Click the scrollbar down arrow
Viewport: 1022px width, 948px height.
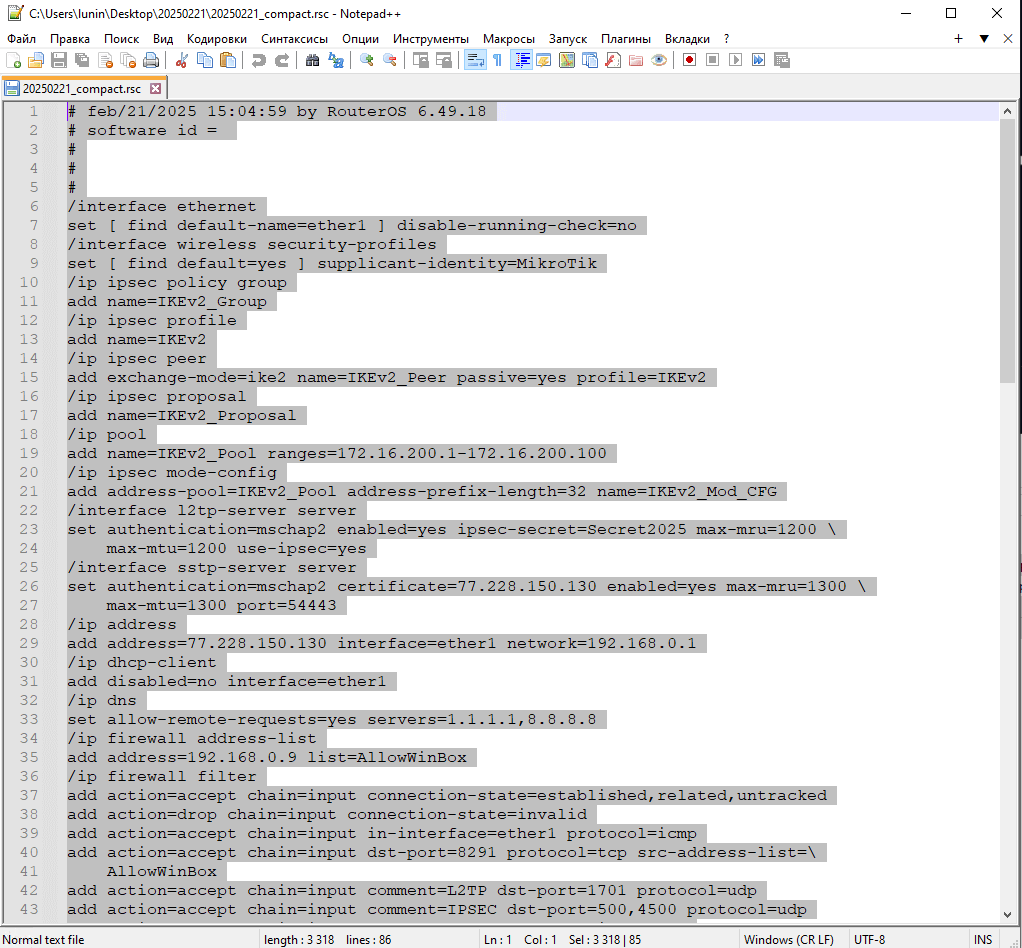[1008, 914]
